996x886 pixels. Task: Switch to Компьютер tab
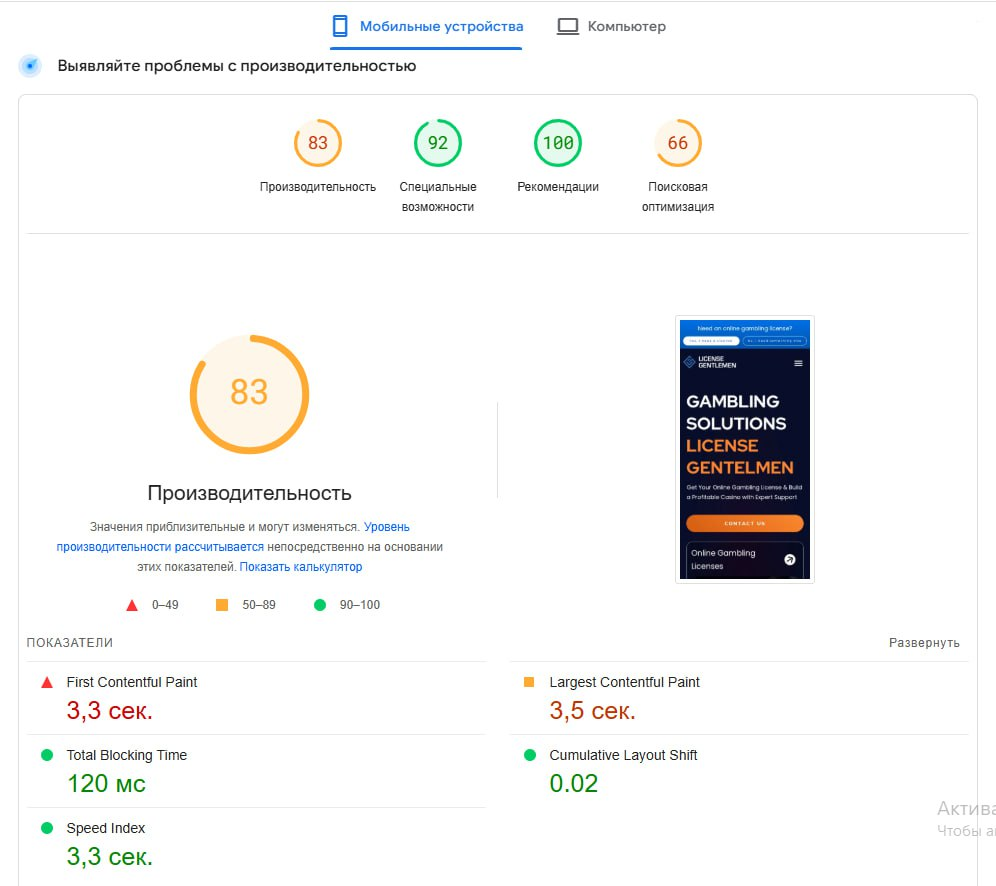626,27
